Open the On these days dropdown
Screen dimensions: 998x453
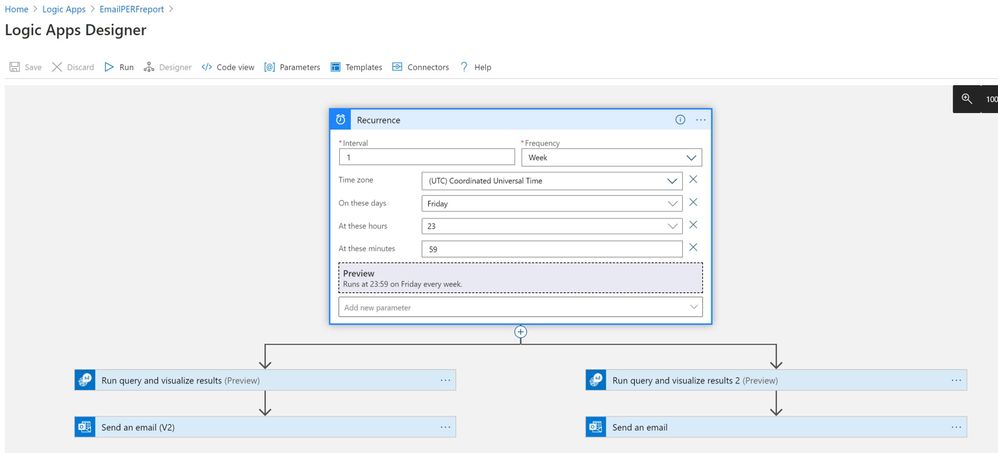pos(552,204)
